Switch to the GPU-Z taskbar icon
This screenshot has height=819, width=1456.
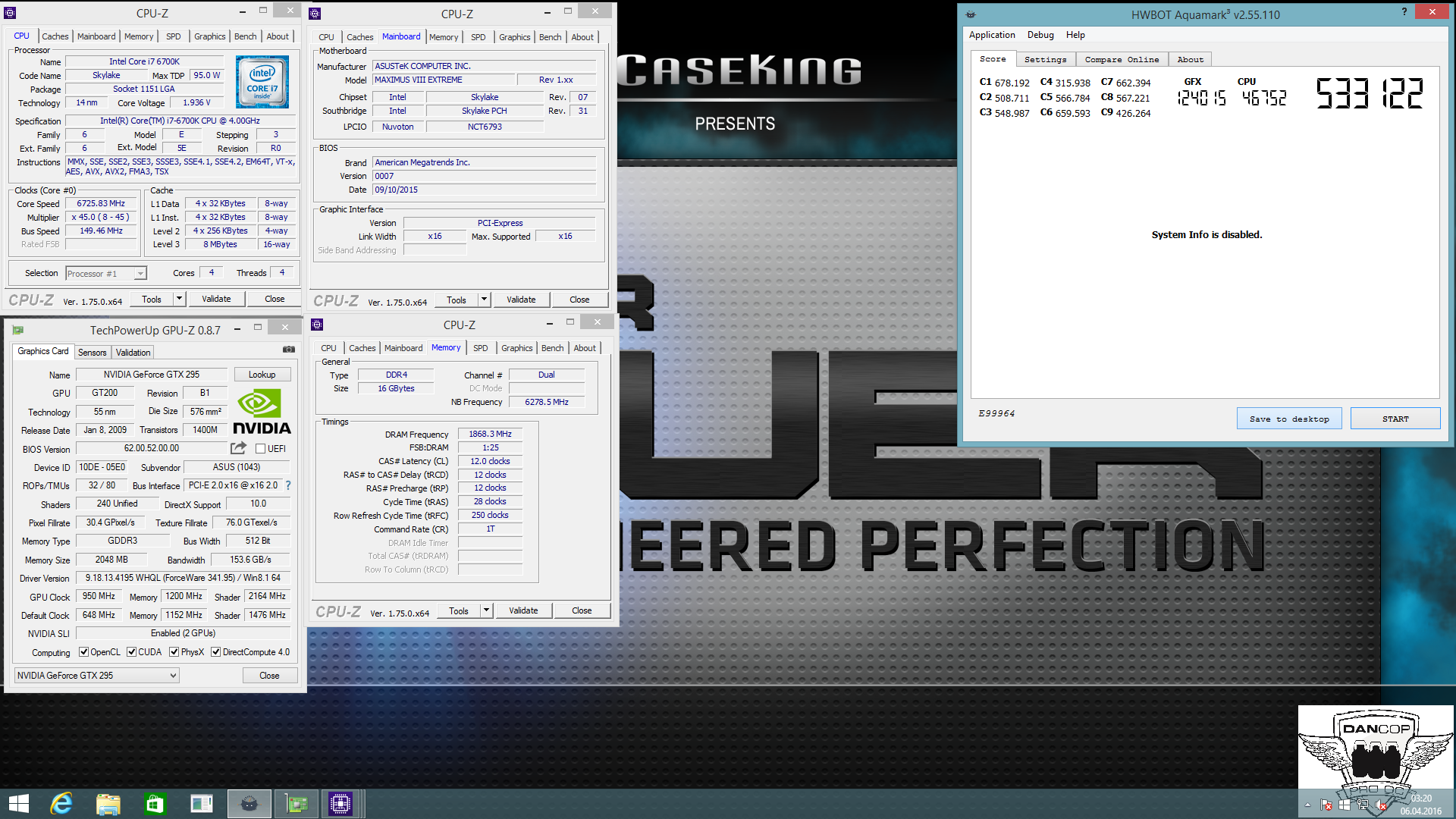tap(296, 804)
